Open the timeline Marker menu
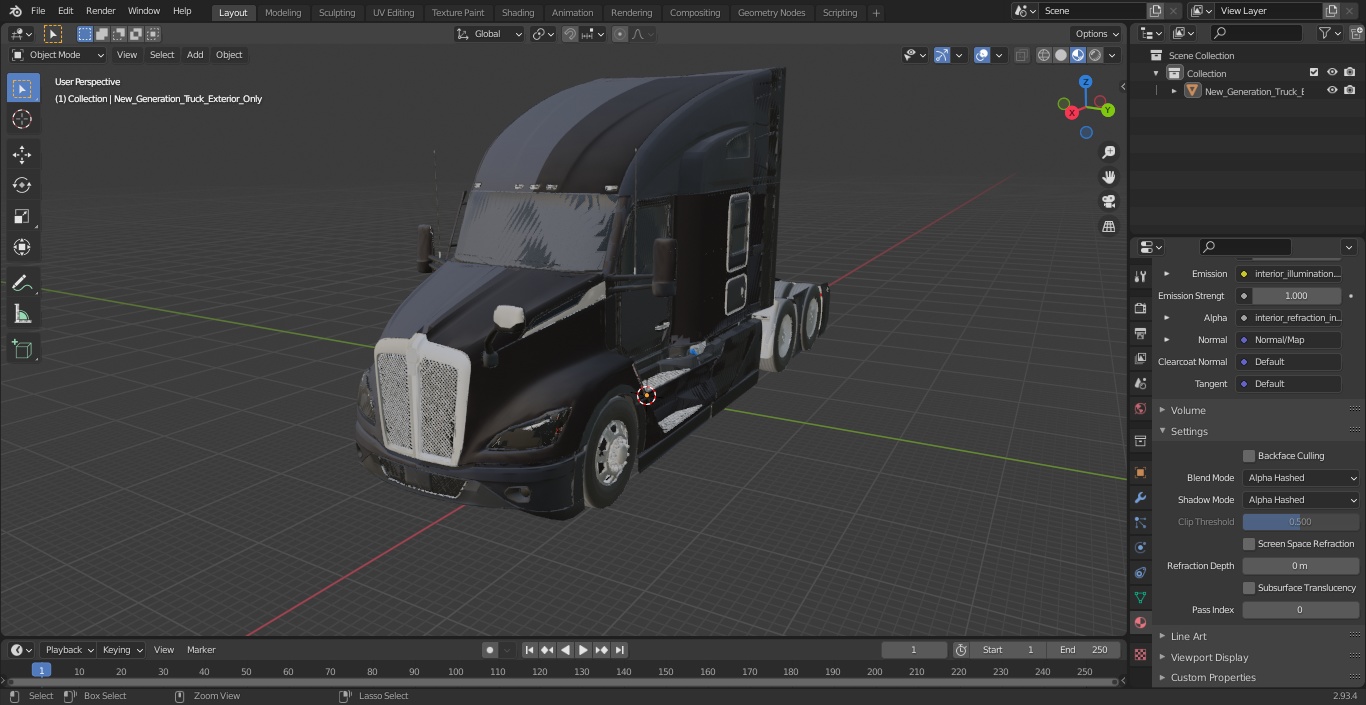Screen dimensions: 1366x705 (x=201, y=650)
